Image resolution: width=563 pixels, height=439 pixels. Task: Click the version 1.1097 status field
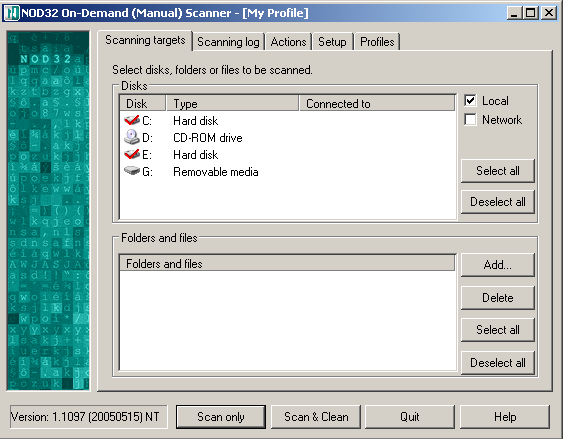(x=89, y=417)
